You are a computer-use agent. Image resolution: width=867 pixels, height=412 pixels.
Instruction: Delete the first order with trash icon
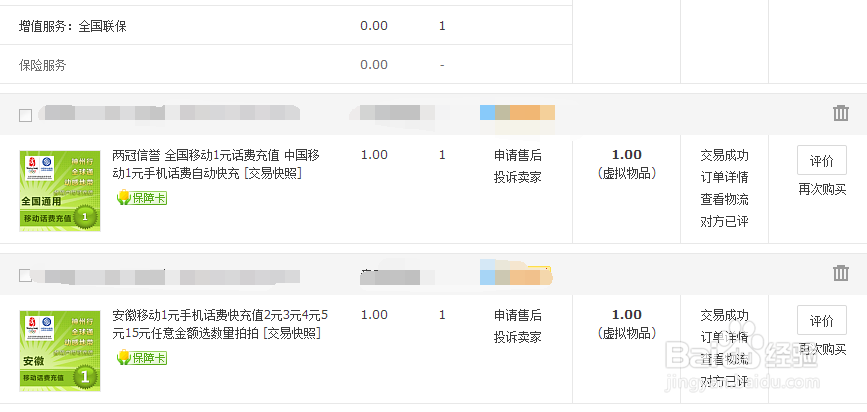840,113
